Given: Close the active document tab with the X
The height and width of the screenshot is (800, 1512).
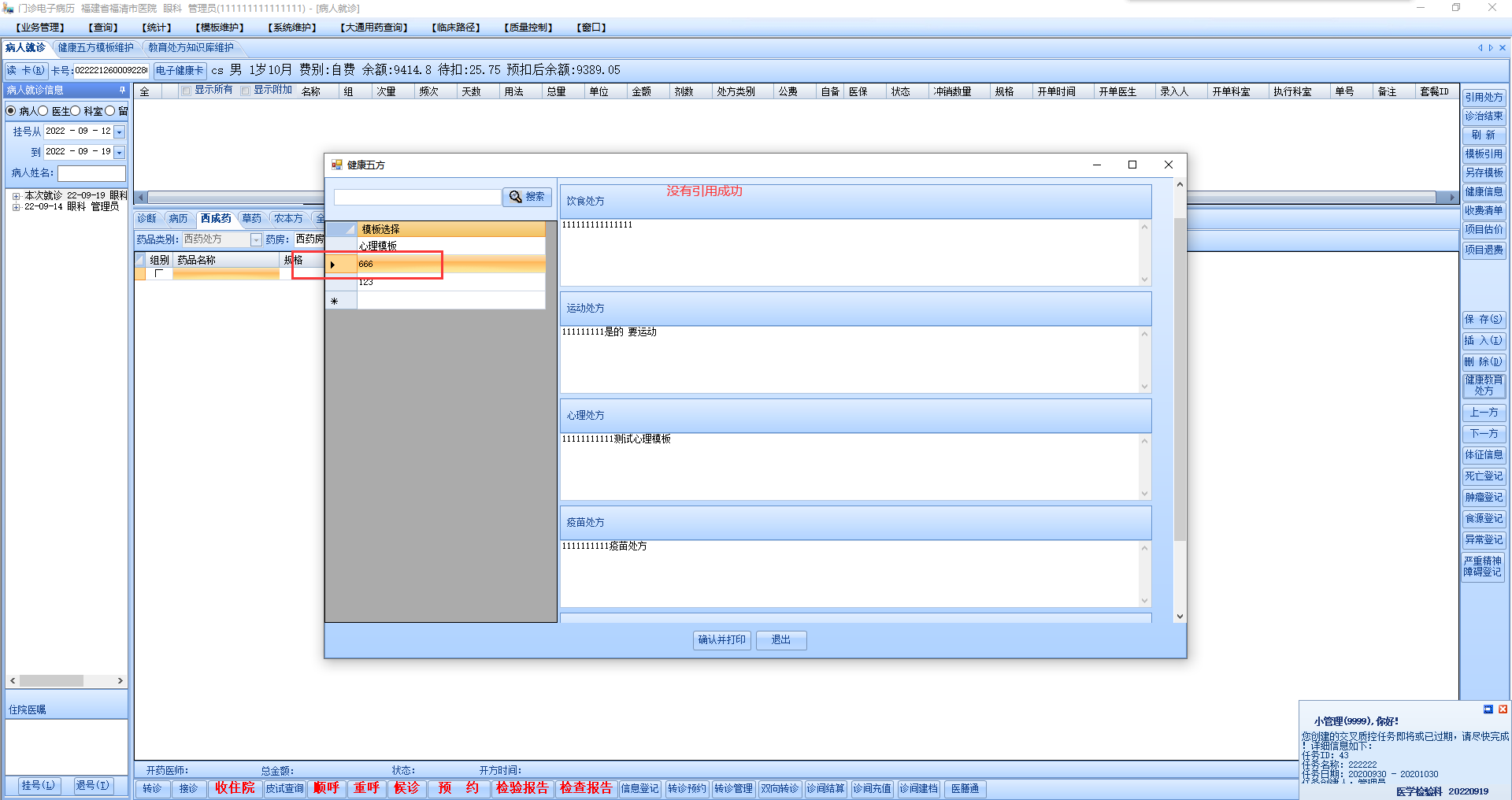Looking at the screenshot, I should tap(1503, 48).
